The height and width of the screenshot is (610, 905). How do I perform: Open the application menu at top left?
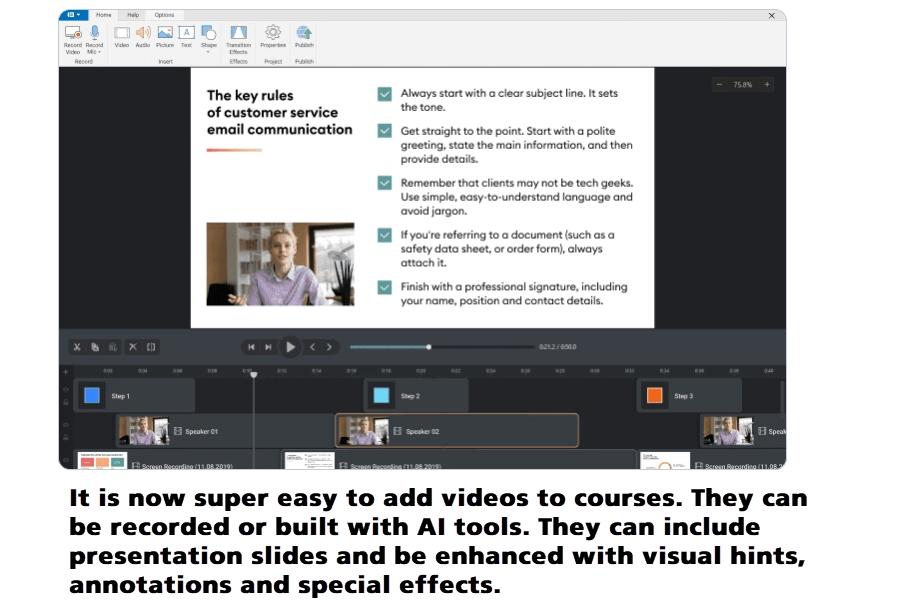tap(72, 15)
